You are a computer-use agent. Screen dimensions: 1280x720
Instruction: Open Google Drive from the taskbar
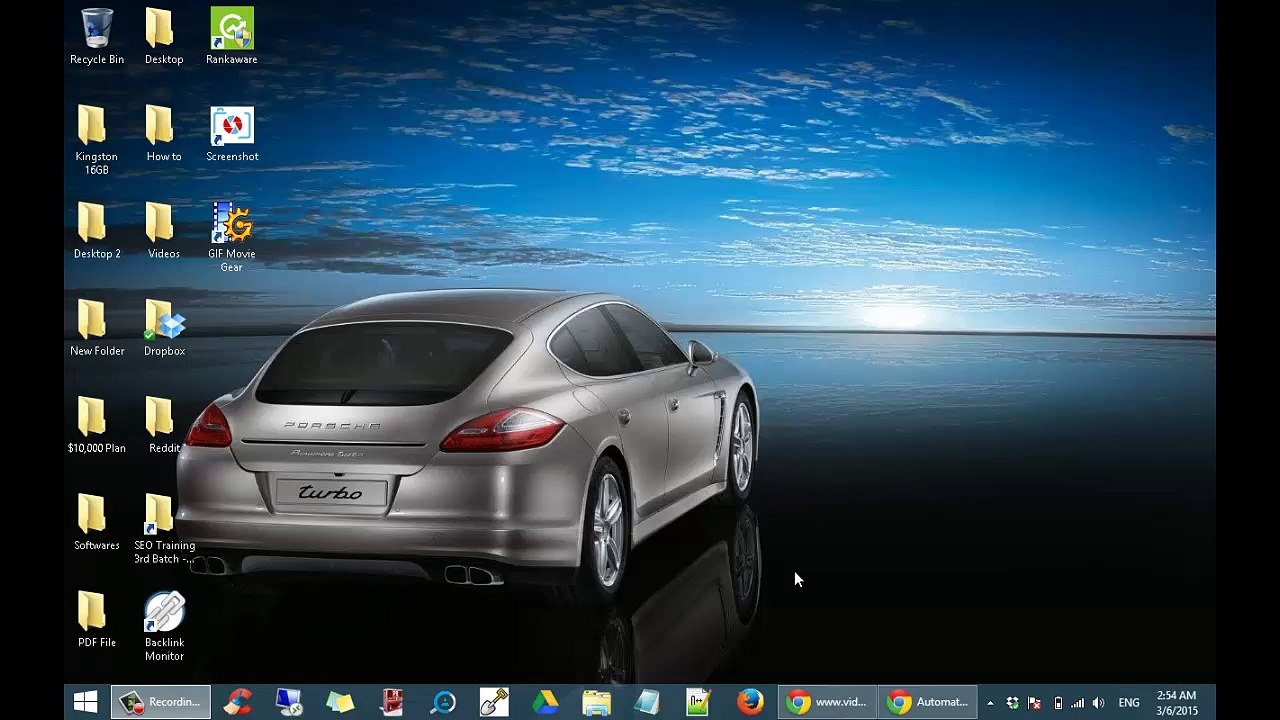(x=545, y=702)
